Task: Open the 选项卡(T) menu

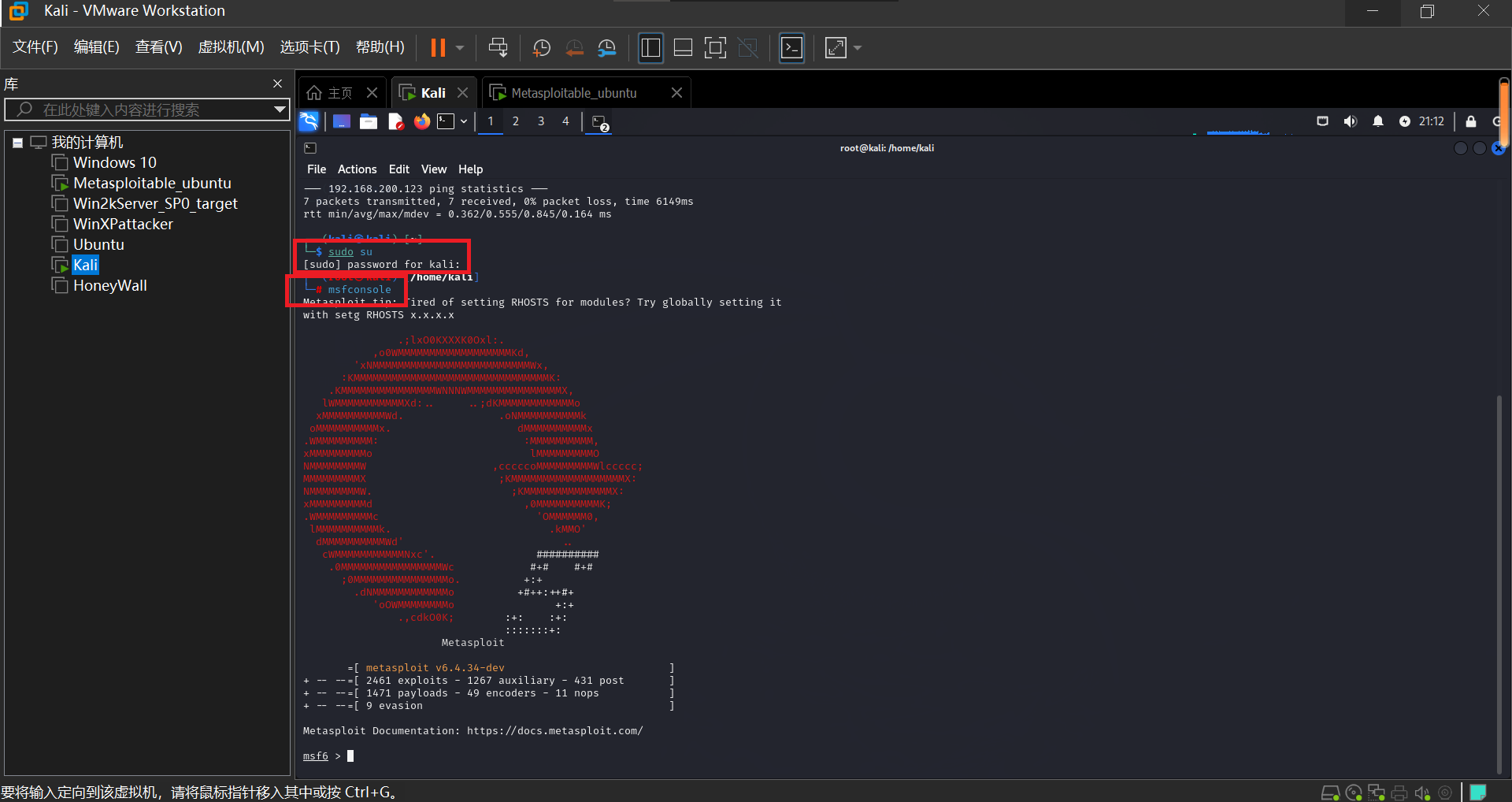Action: coord(309,47)
